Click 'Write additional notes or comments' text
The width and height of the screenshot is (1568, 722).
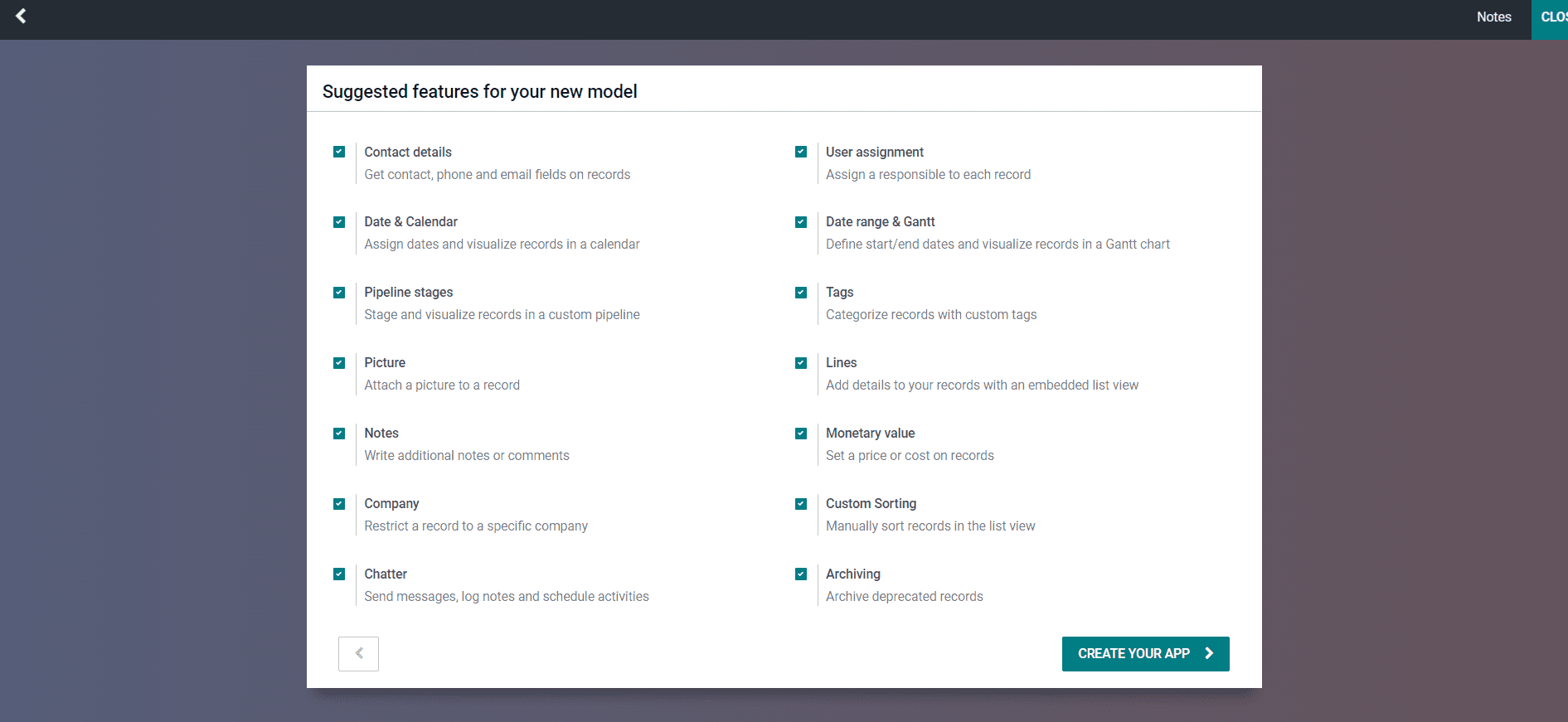(x=467, y=455)
